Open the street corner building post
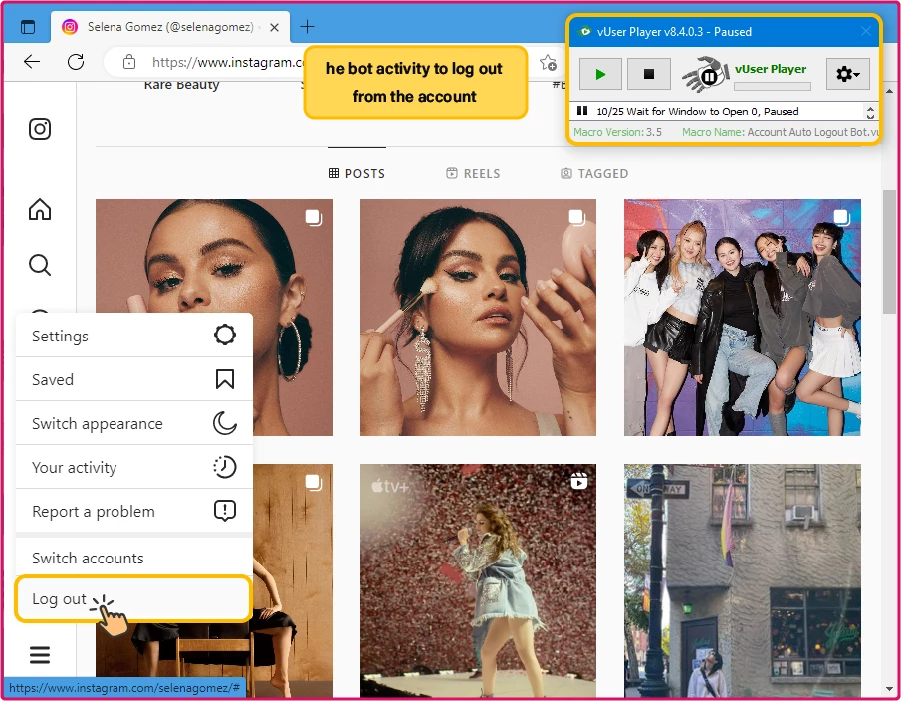The width and height of the screenshot is (901, 701). (x=742, y=580)
